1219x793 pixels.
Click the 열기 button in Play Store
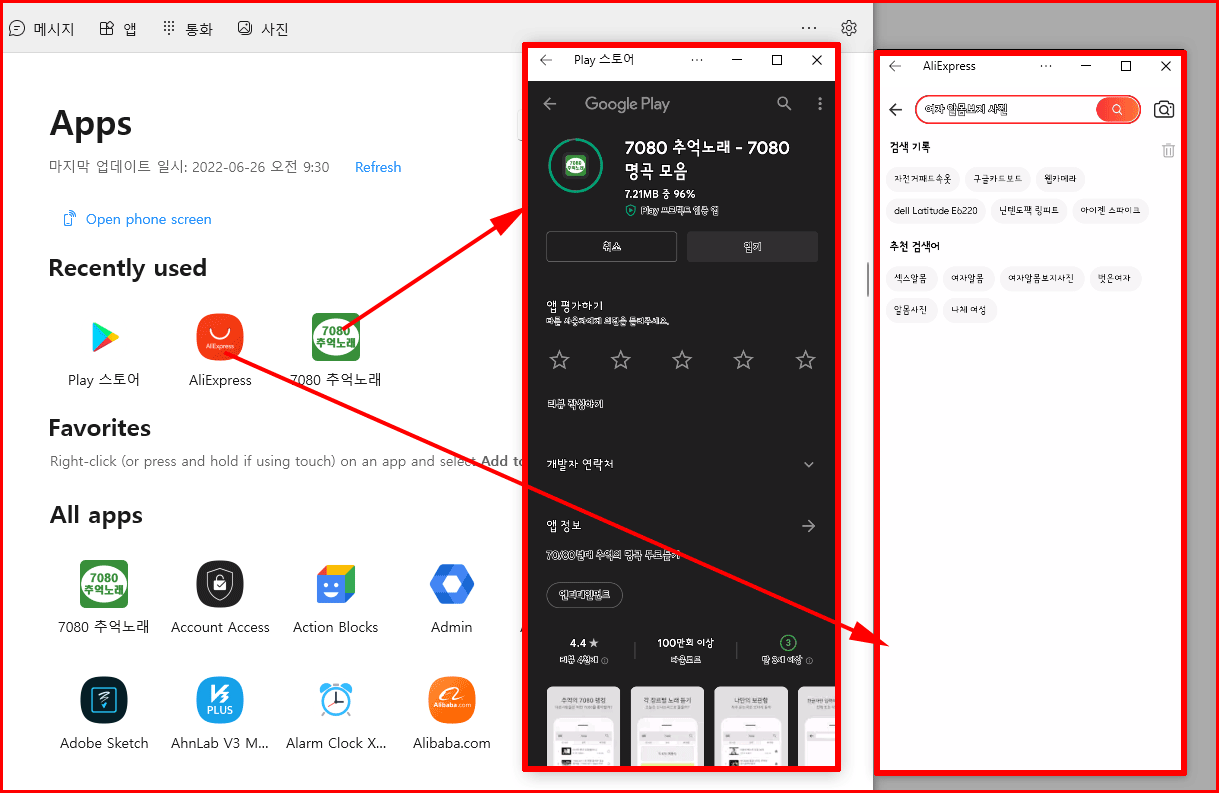pyautogui.click(x=752, y=246)
